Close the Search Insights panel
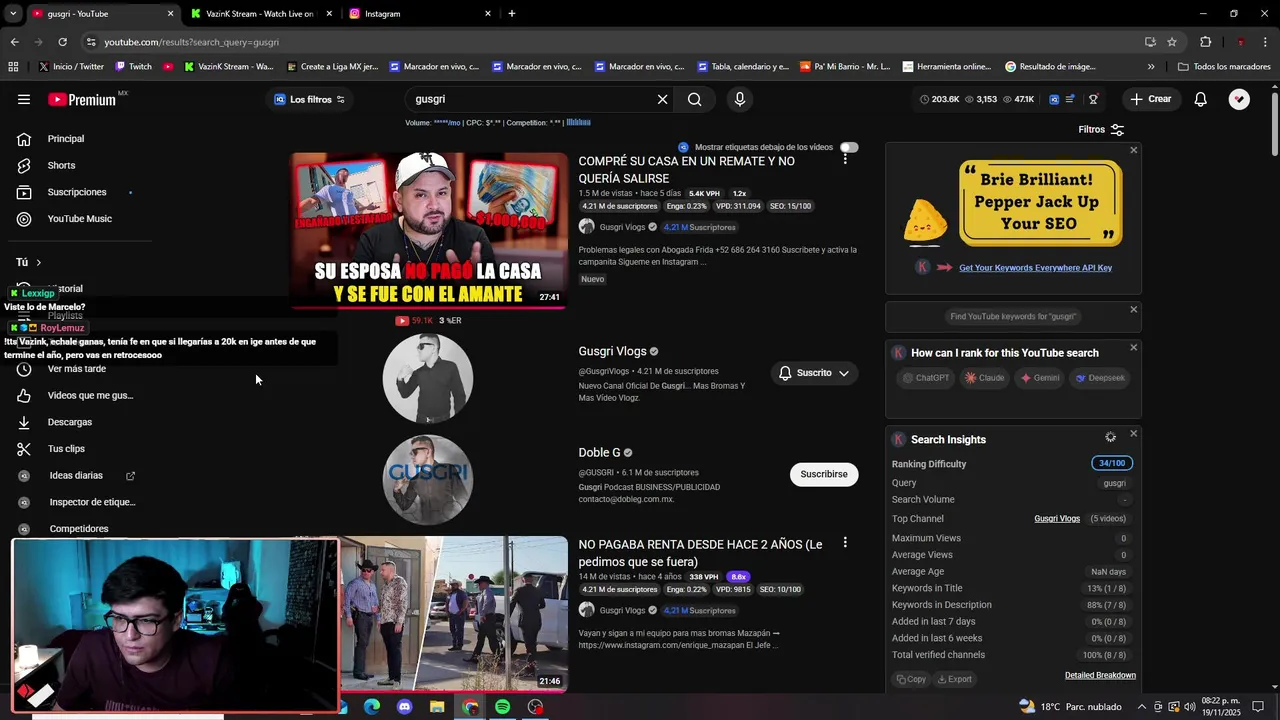This screenshot has width=1280, height=720. point(1133,433)
